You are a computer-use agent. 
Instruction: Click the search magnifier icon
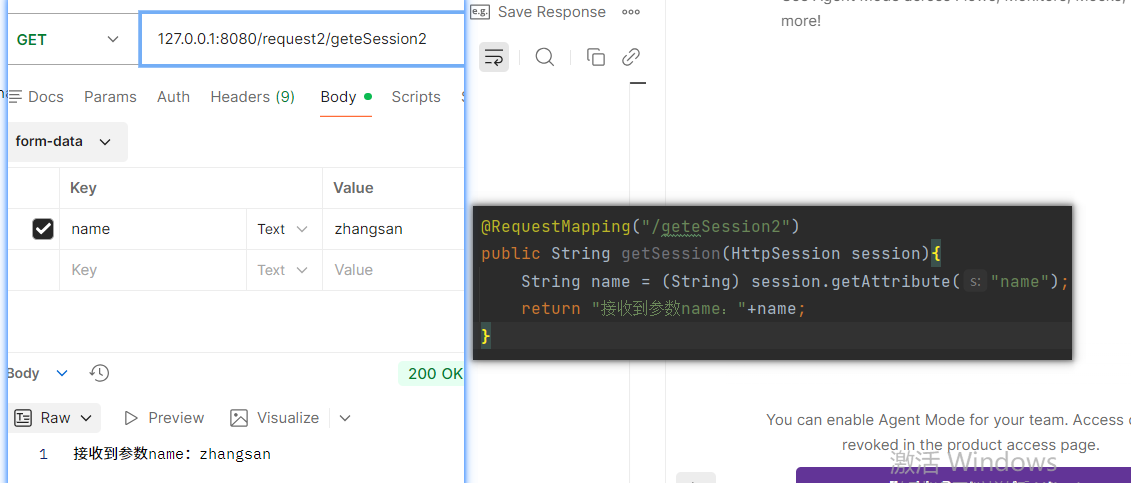click(545, 57)
